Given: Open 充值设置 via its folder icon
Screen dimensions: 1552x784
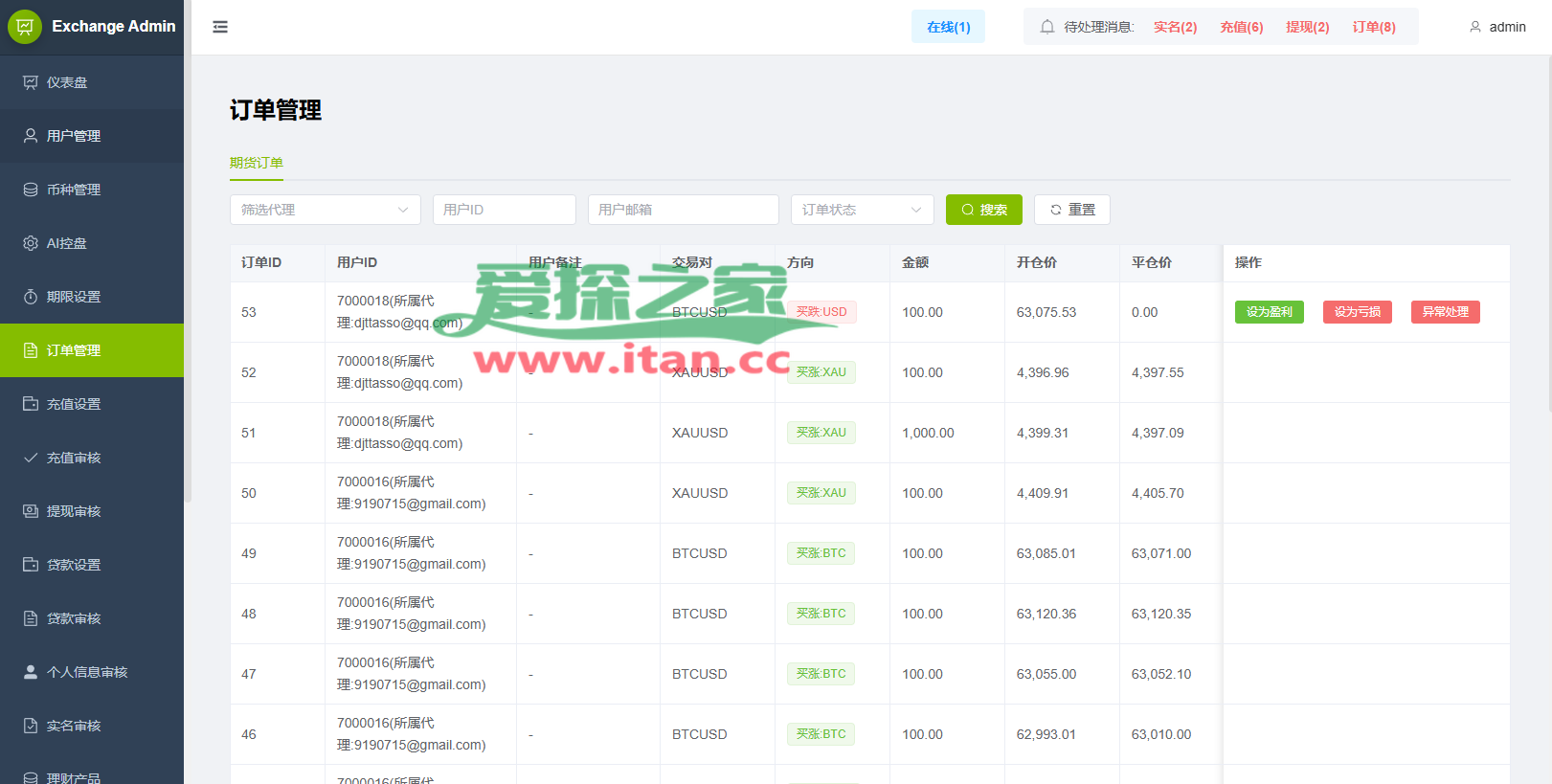Looking at the screenshot, I should (x=31, y=404).
